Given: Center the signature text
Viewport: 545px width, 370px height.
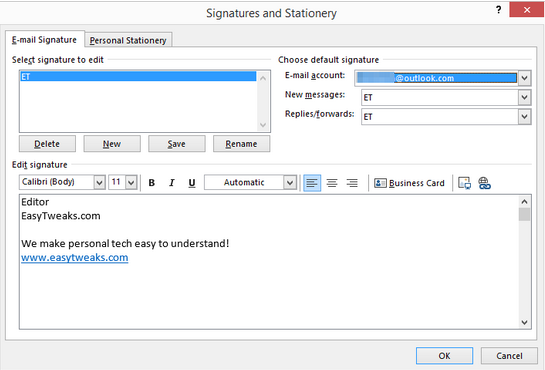Looking at the screenshot, I should [x=332, y=183].
